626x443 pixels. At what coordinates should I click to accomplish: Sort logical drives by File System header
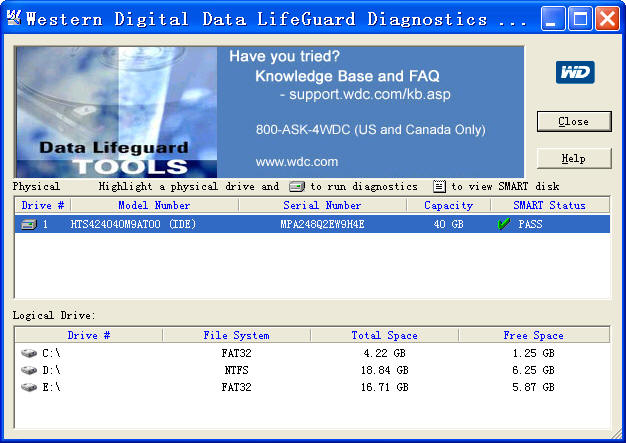click(x=236, y=335)
